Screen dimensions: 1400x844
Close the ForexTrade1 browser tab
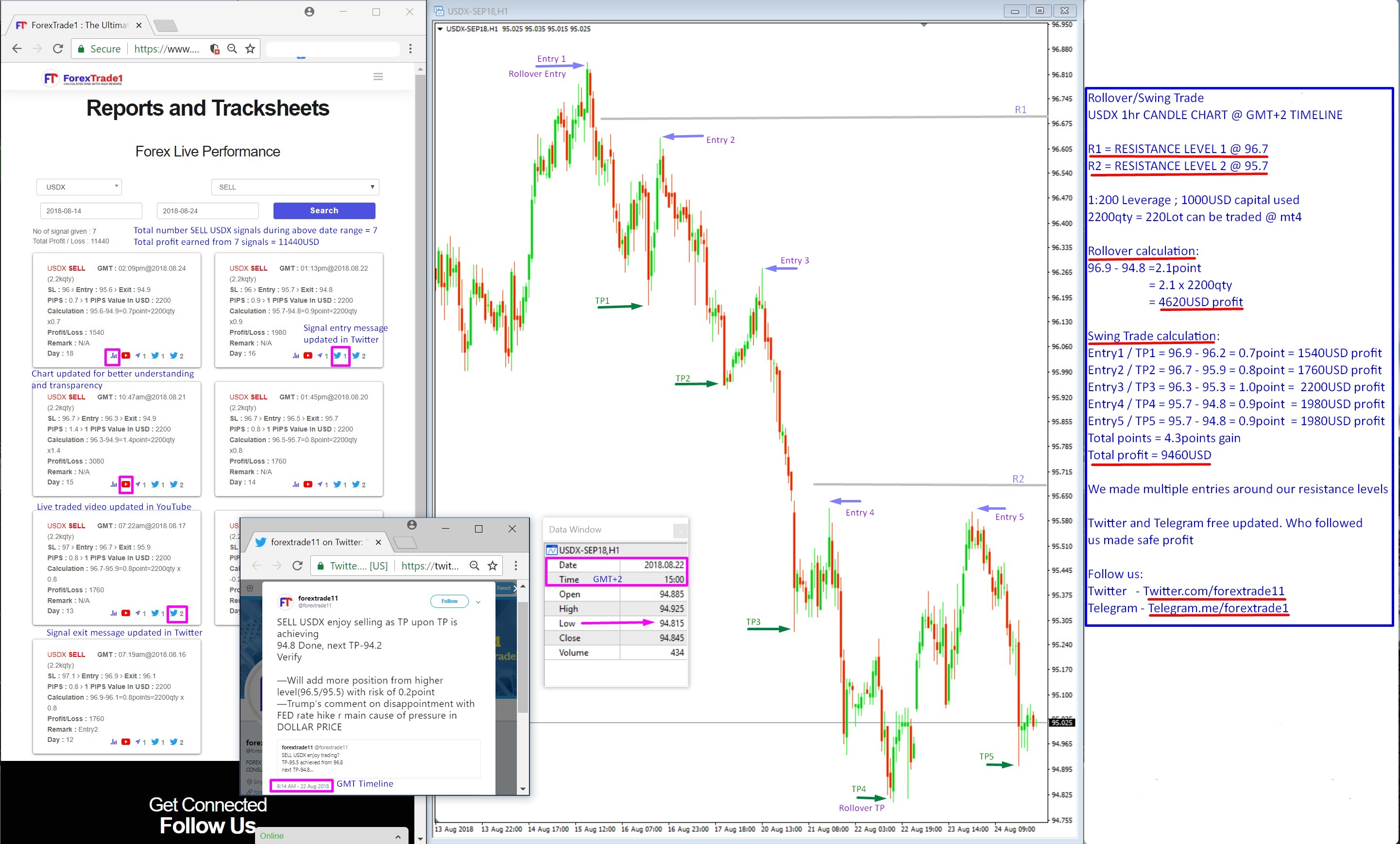[x=138, y=25]
